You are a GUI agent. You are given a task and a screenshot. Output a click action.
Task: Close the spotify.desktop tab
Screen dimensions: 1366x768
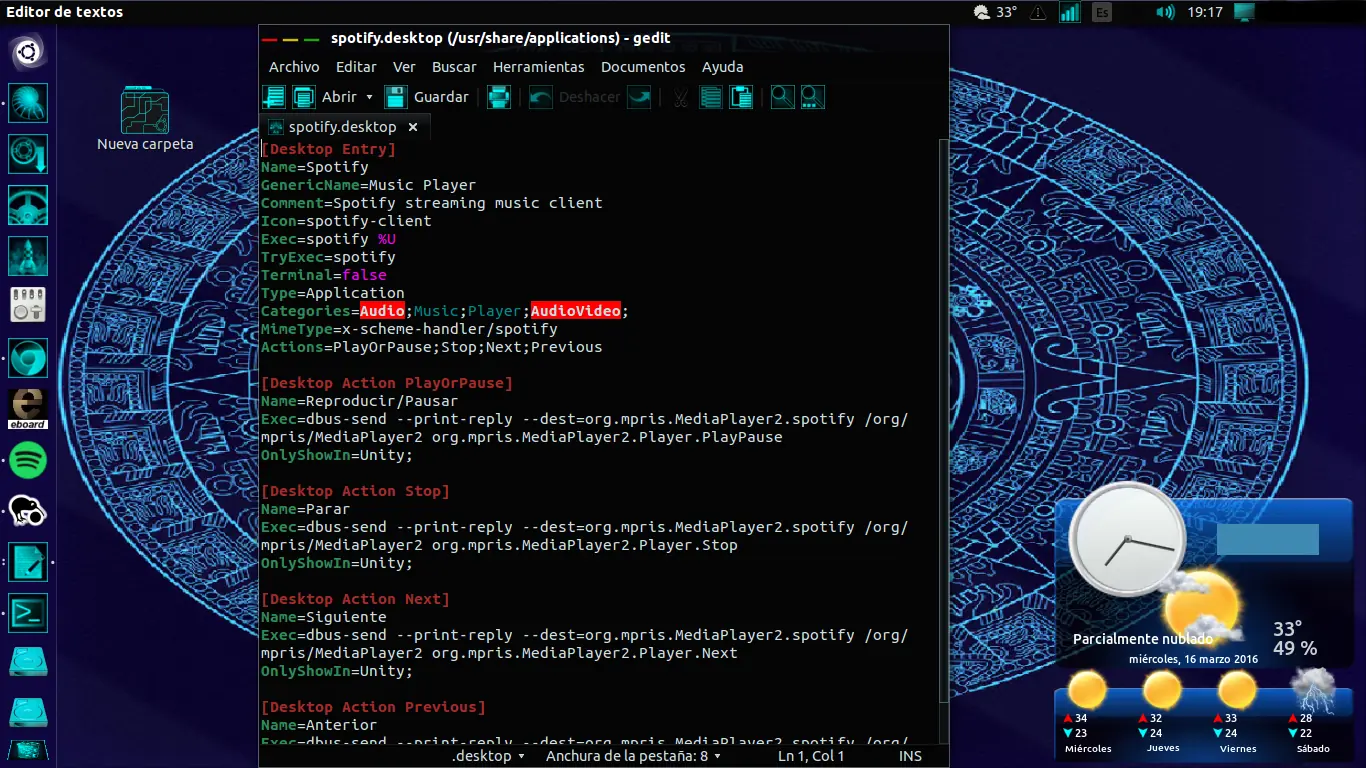[x=413, y=127]
